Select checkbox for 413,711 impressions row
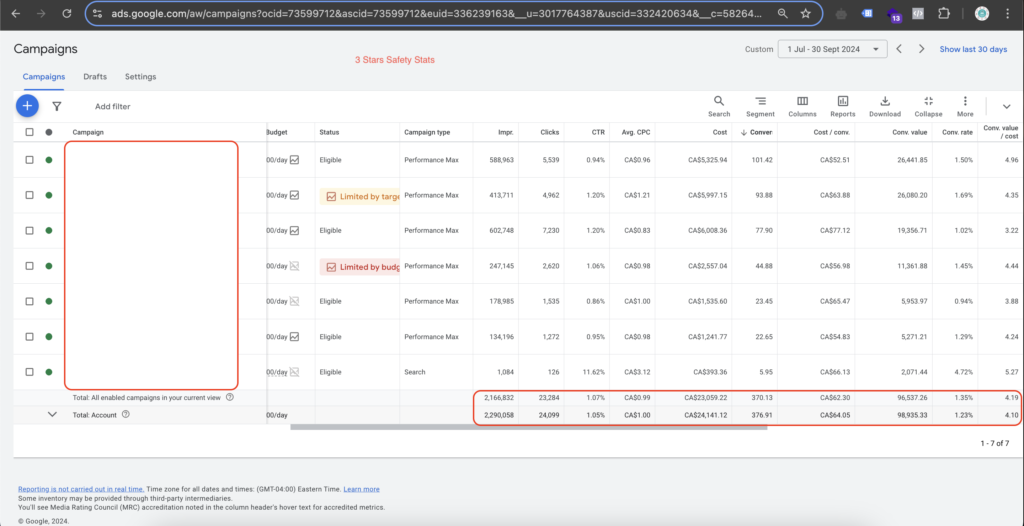Image resolution: width=1024 pixels, height=526 pixels. tap(29, 195)
